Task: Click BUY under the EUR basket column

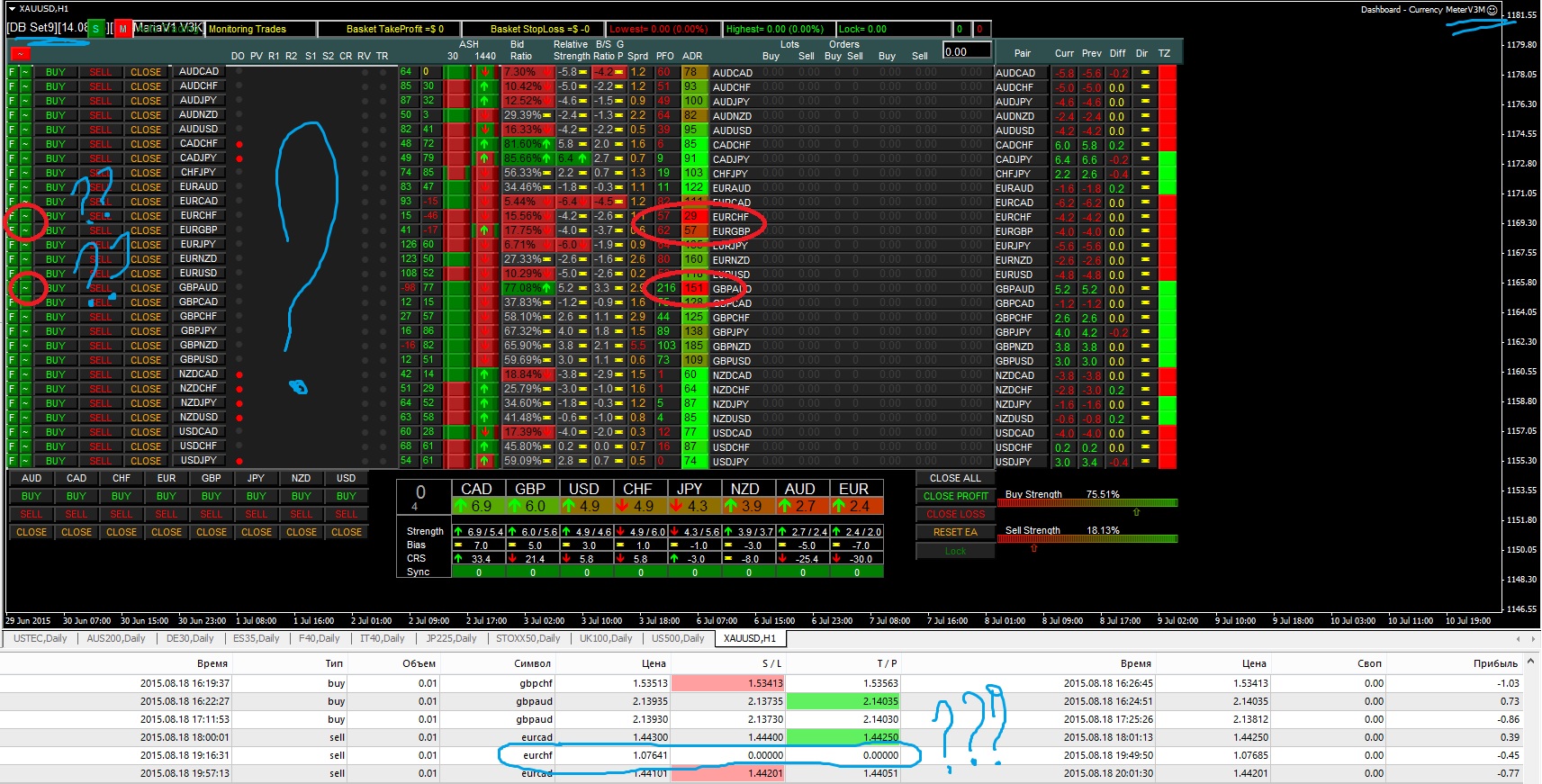Action: point(167,496)
